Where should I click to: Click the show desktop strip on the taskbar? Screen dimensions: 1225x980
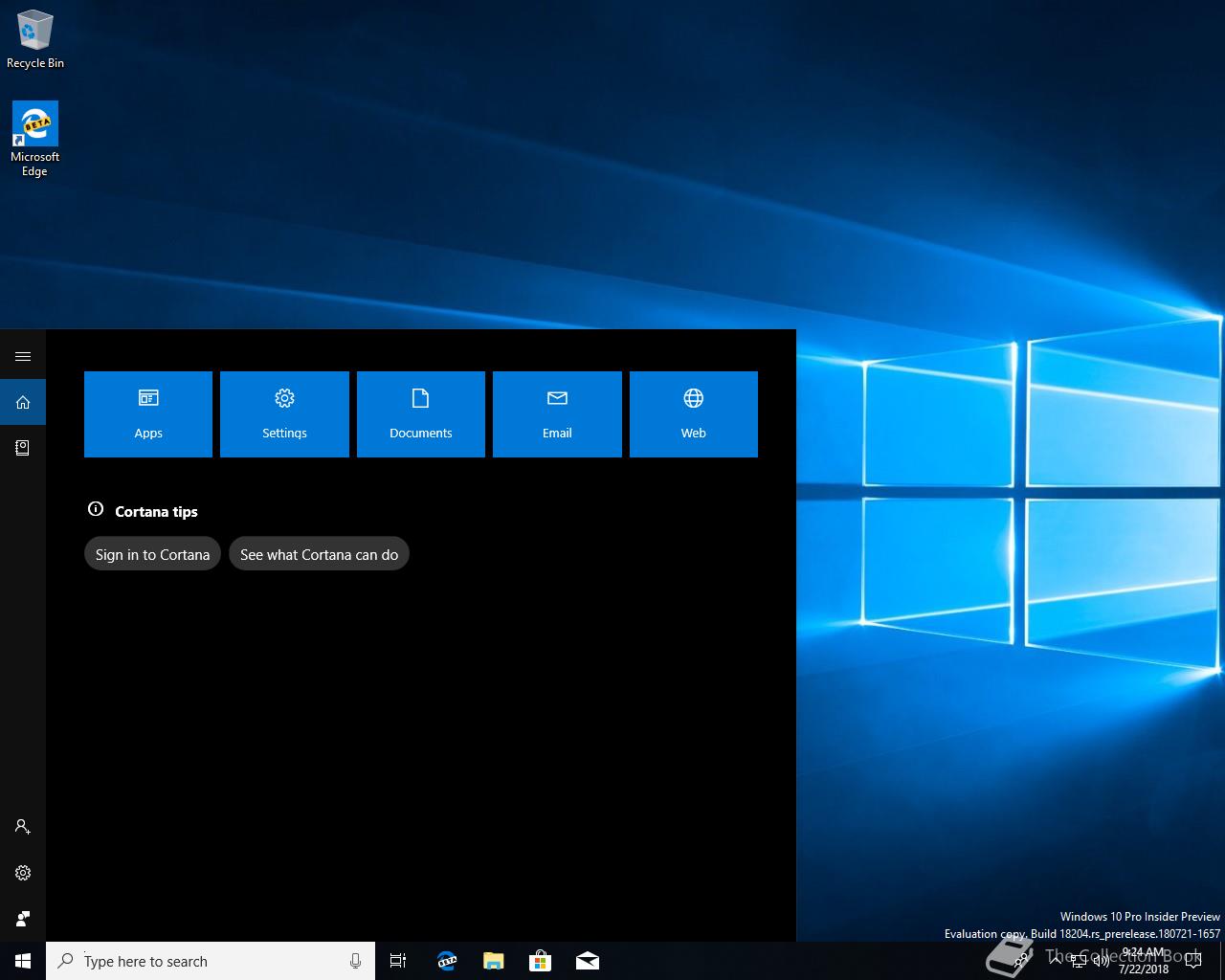pyautogui.click(x=1222, y=961)
